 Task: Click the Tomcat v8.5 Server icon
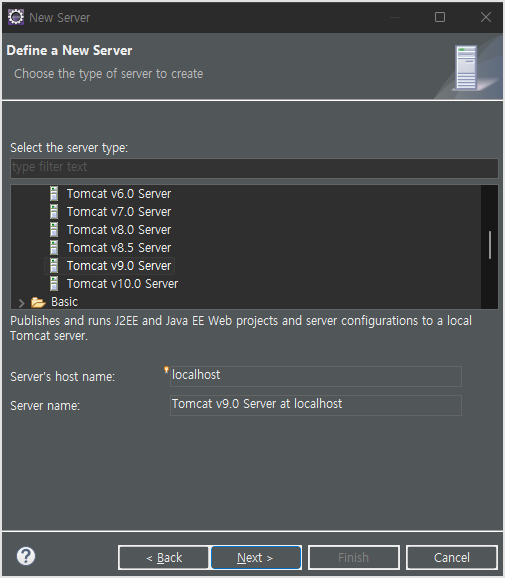[54, 248]
